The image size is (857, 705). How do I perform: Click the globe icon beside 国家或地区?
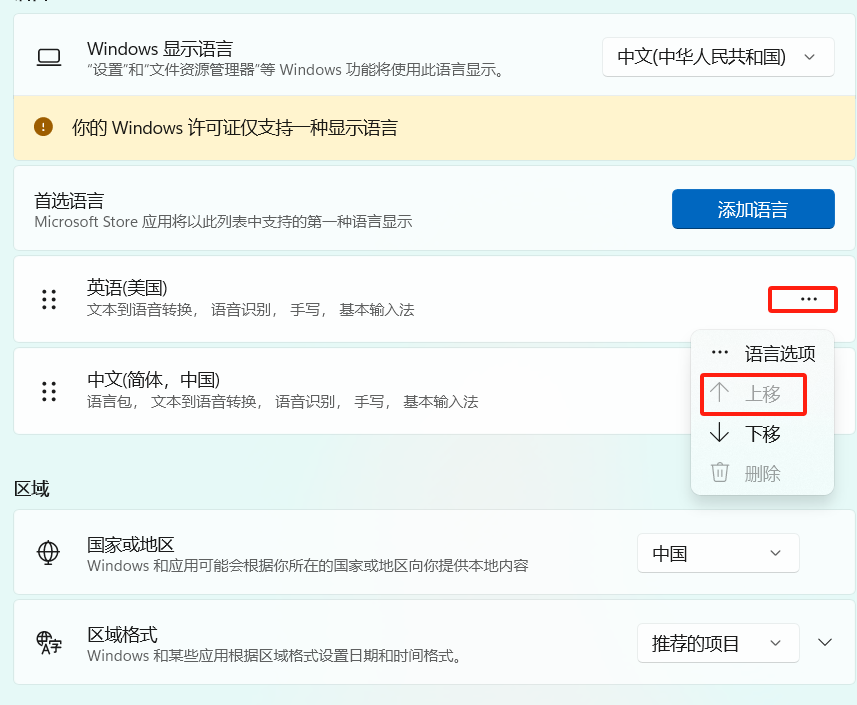(x=48, y=553)
